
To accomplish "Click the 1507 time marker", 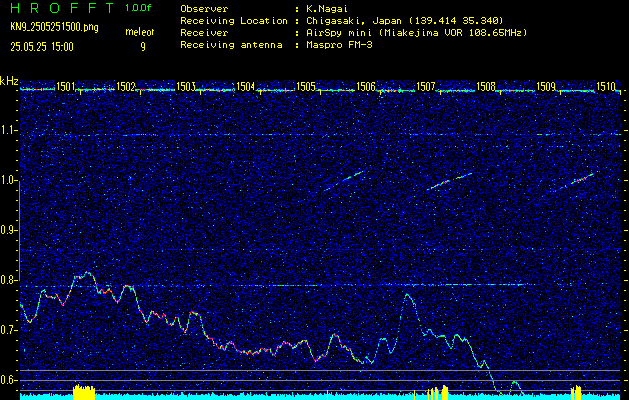I will 426,86.
